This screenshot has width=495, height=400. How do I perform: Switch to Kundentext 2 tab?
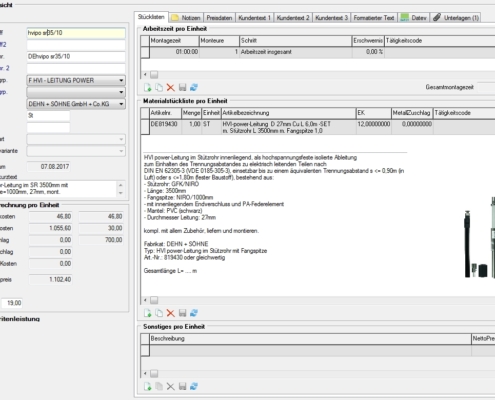tap(293, 18)
